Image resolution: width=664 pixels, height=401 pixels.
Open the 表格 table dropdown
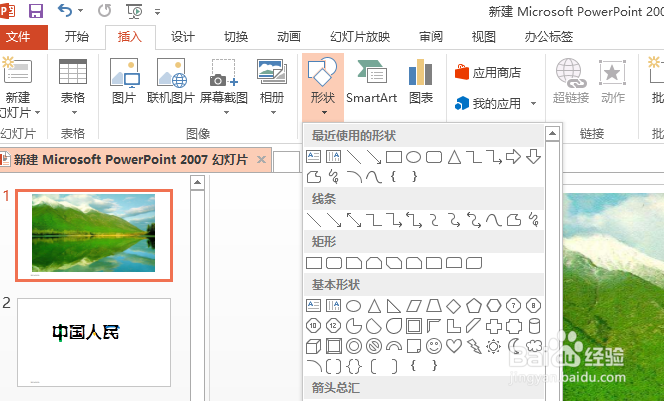(x=73, y=86)
